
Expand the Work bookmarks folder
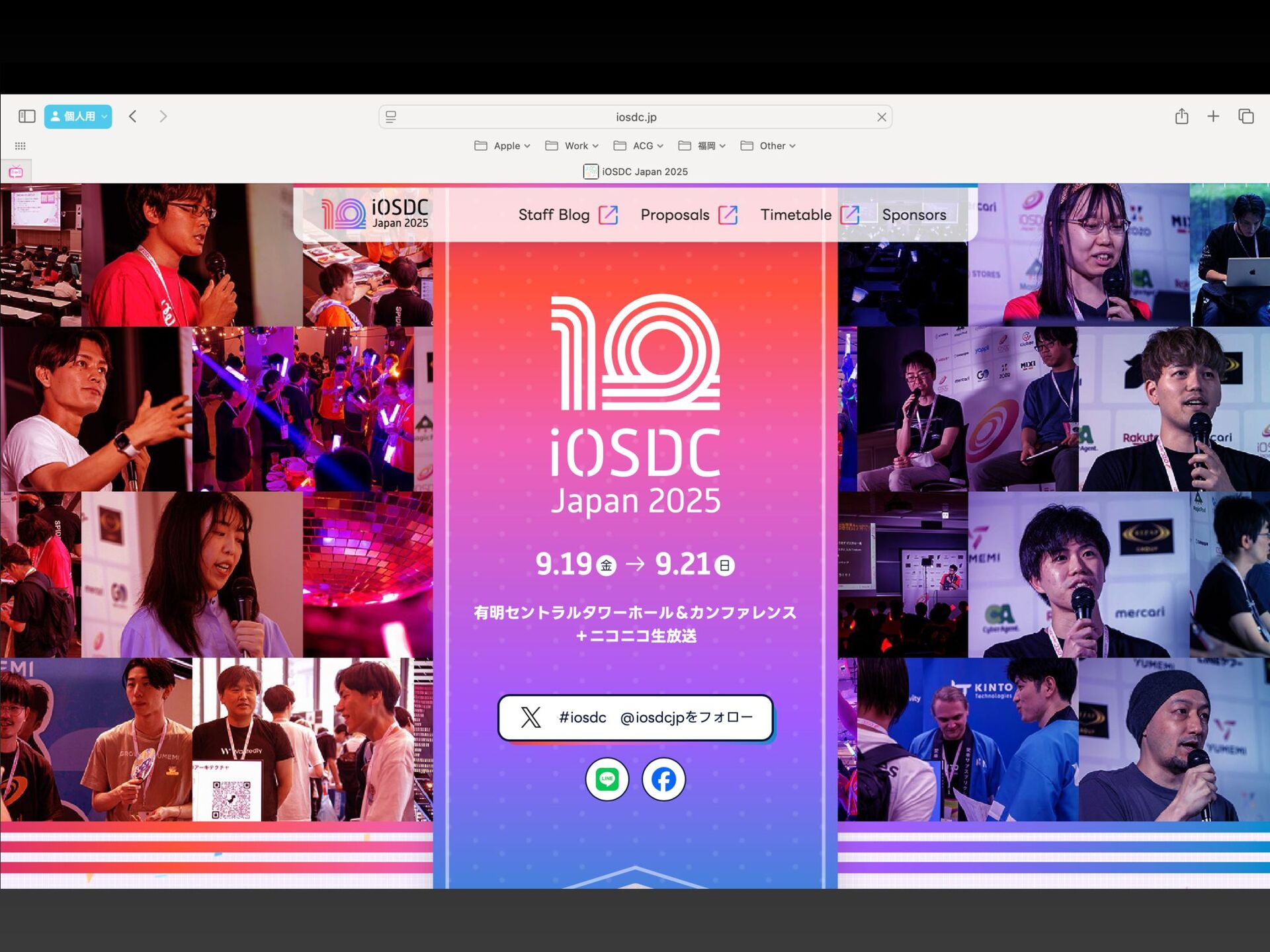click(572, 145)
